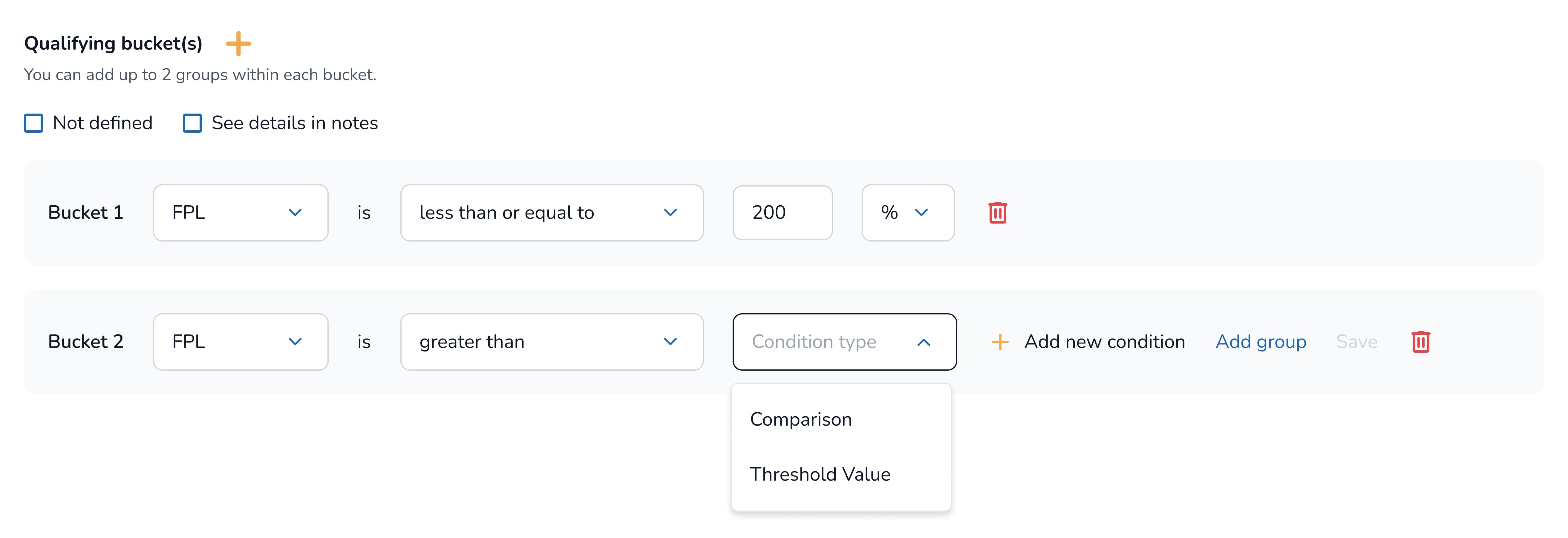Click the 200 value input field
The height and width of the screenshot is (538, 1568).
click(782, 213)
